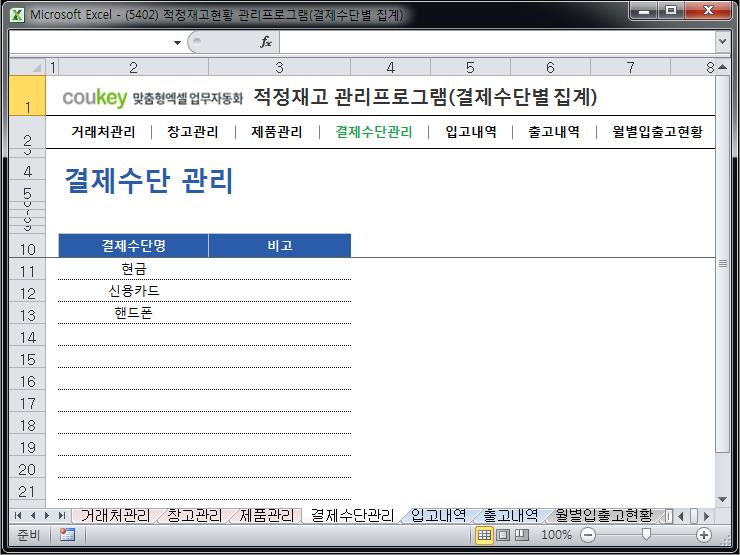This screenshot has height=555, width=740.
Task: Select row header 21
Action: click(x=27, y=491)
